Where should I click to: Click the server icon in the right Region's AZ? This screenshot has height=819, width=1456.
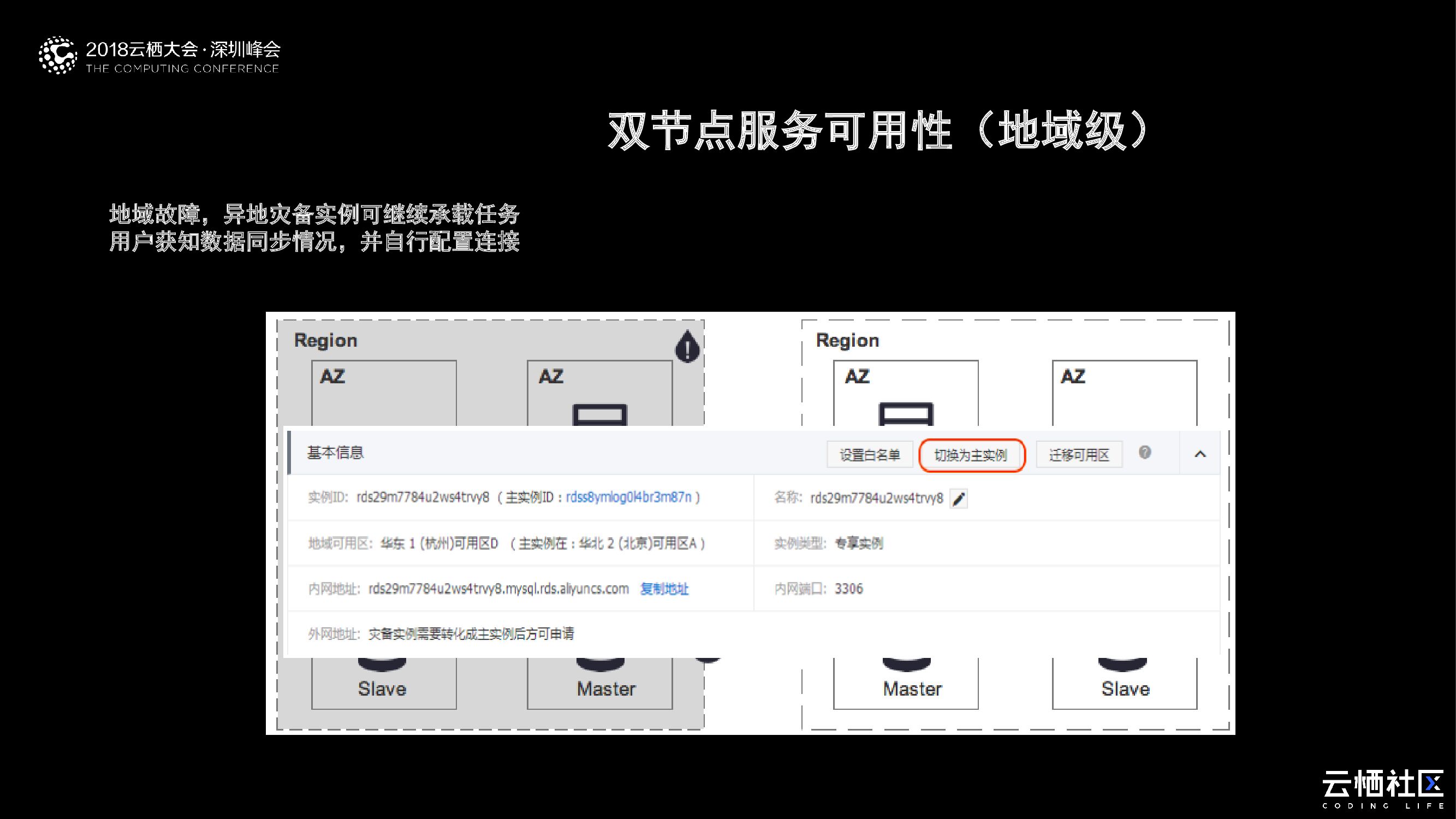906,414
